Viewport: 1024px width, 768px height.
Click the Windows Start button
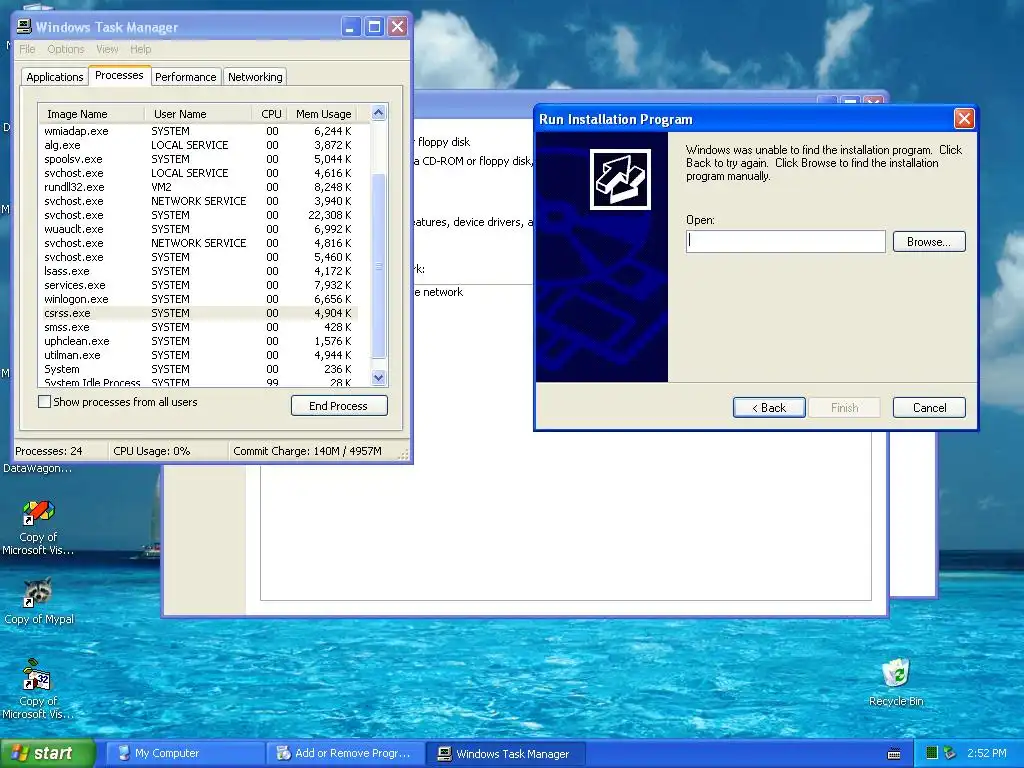(48, 753)
